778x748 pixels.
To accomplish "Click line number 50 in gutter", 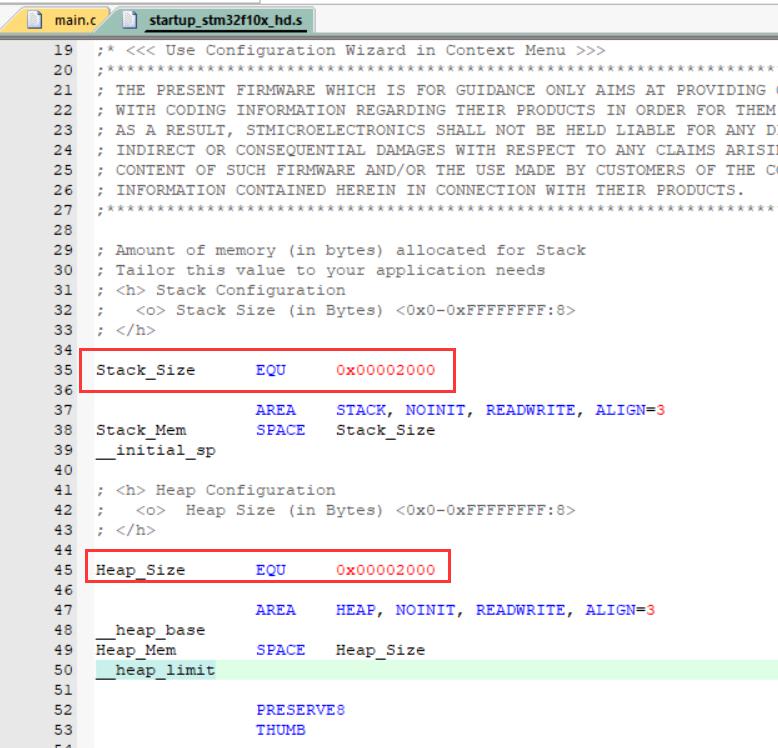I will [x=63, y=670].
